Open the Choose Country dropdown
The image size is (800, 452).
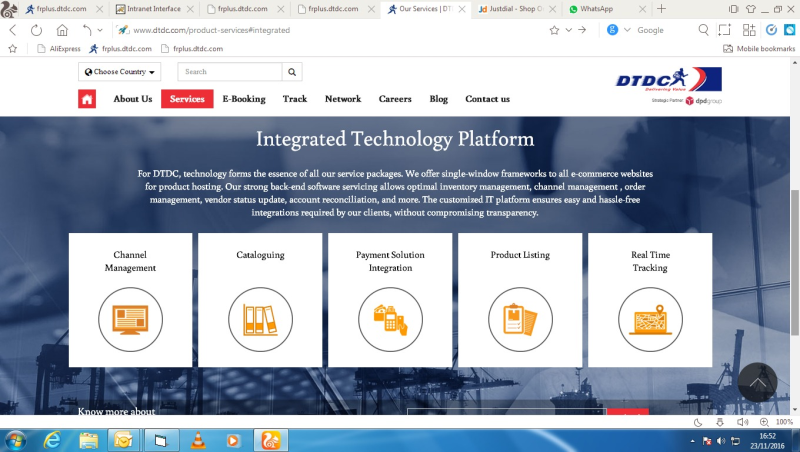(x=119, y=72)
